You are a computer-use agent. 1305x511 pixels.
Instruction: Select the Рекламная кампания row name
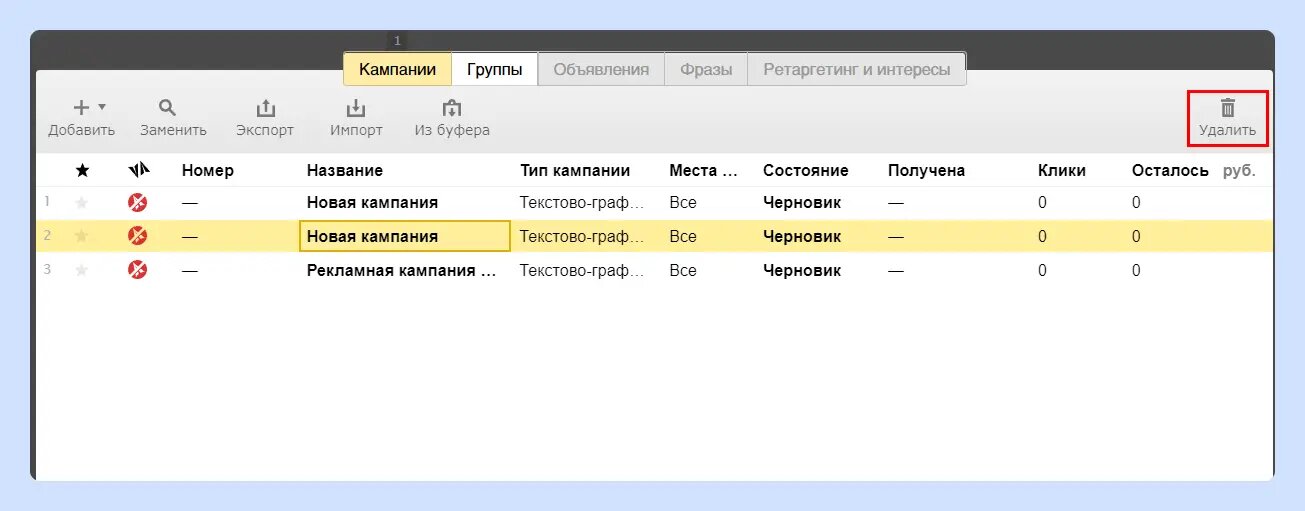point(402,270)
